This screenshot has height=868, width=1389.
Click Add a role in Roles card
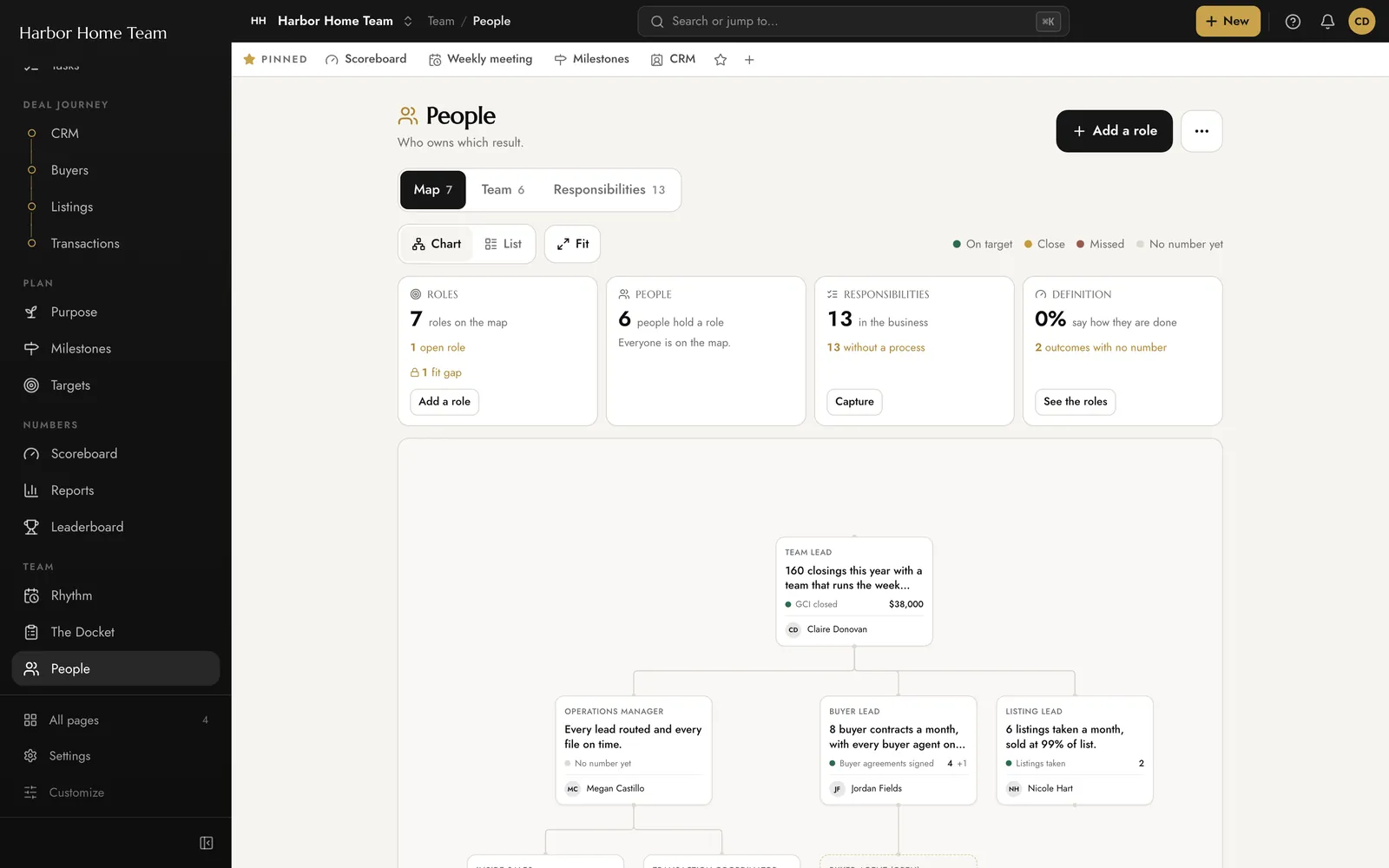[444, 402]
